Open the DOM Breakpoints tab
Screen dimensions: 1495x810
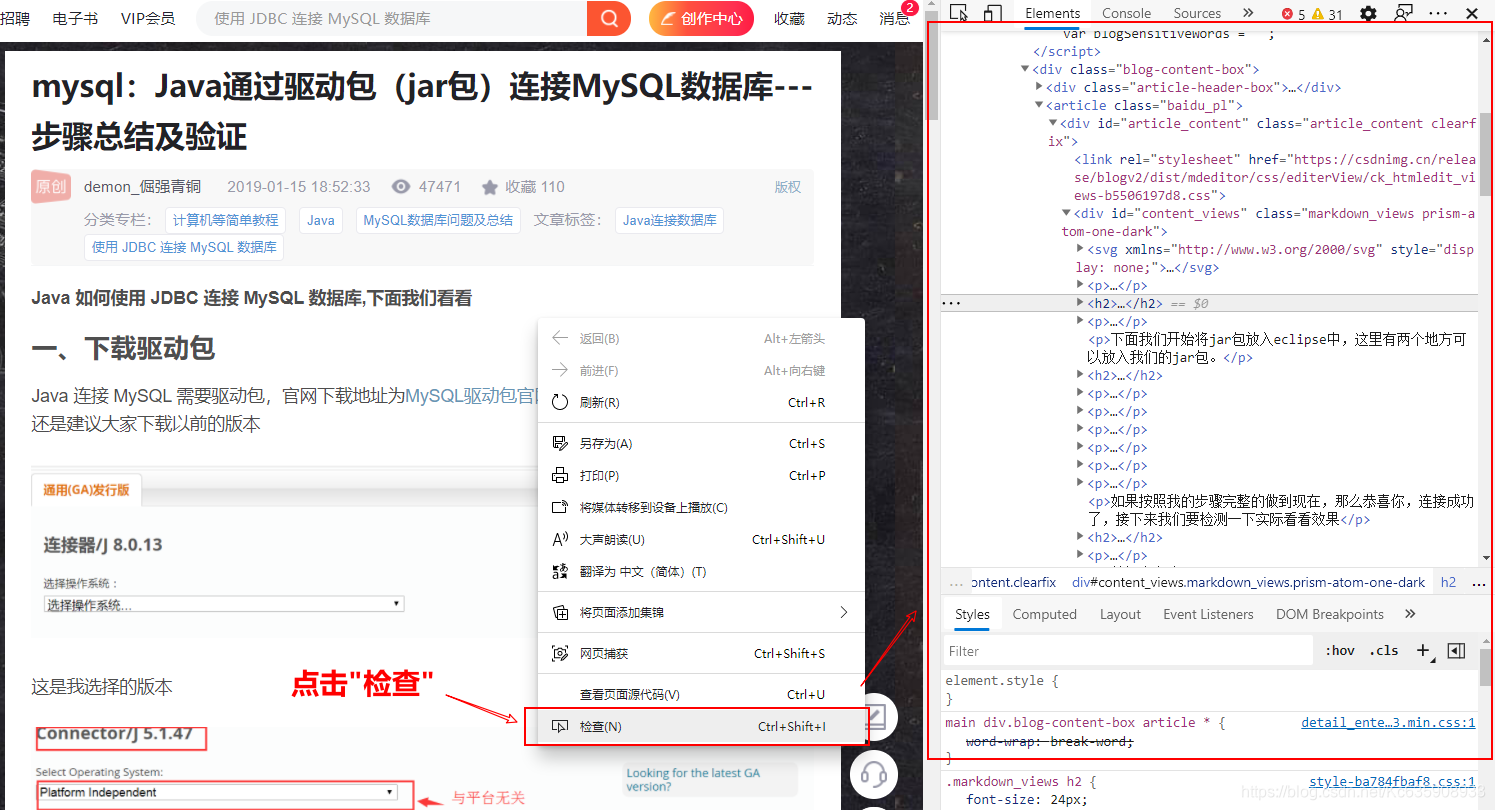[x=1330, y=614]
